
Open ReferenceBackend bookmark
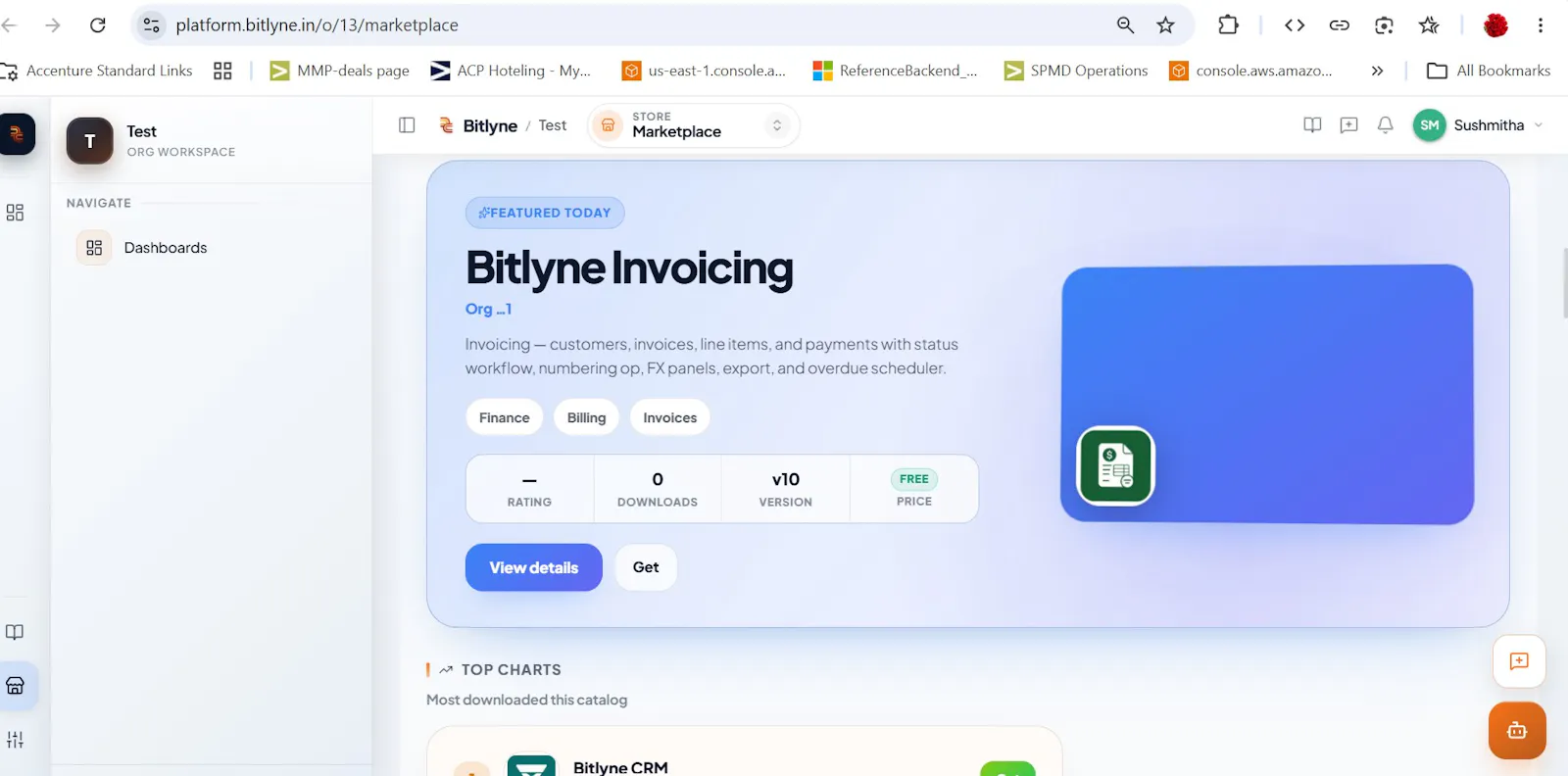(x=895, y=71)
